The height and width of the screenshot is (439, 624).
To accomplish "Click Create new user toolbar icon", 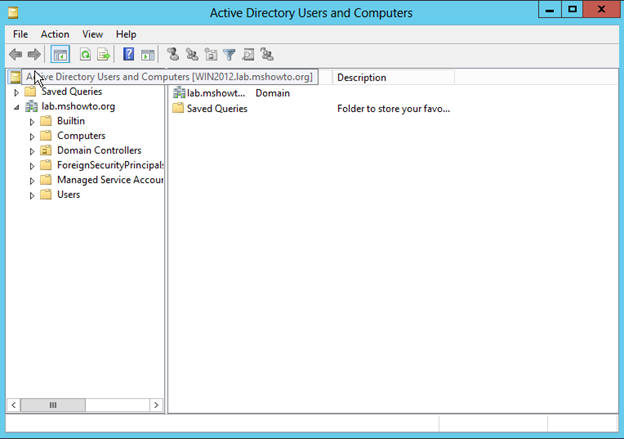I will pyautogui.click(x=173, y=54).
